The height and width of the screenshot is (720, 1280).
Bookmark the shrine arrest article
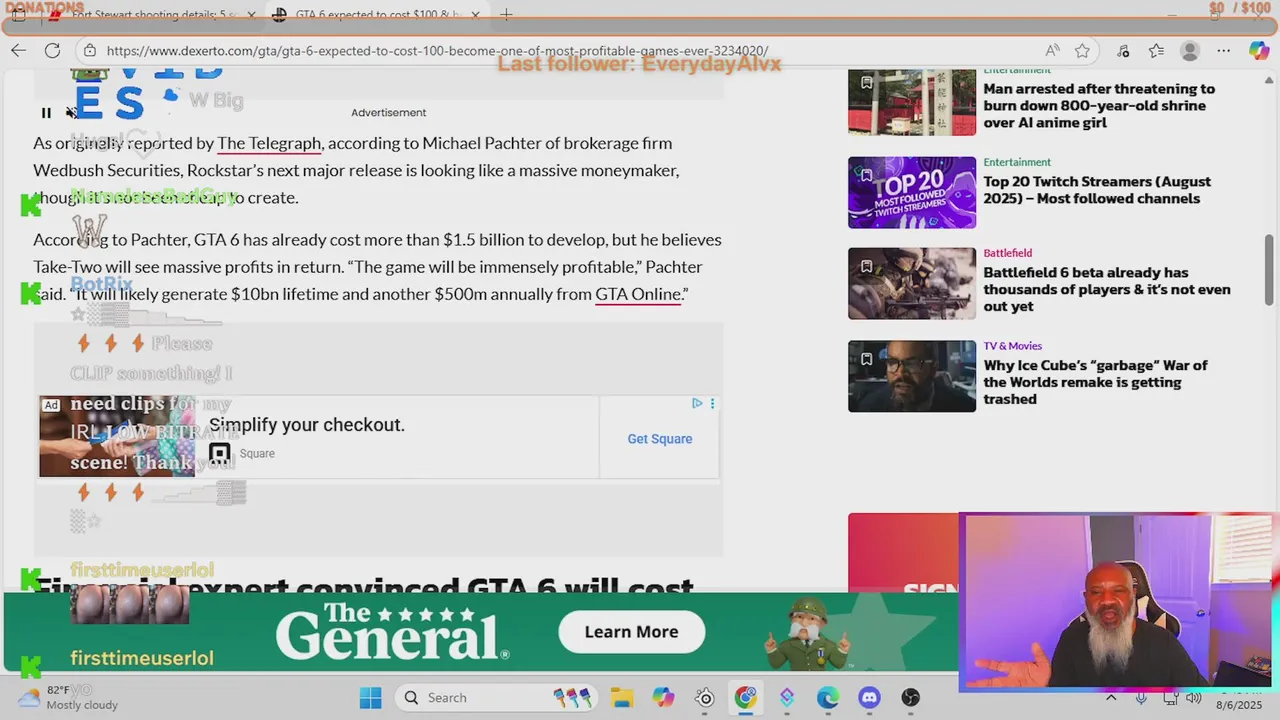point(866,82)
